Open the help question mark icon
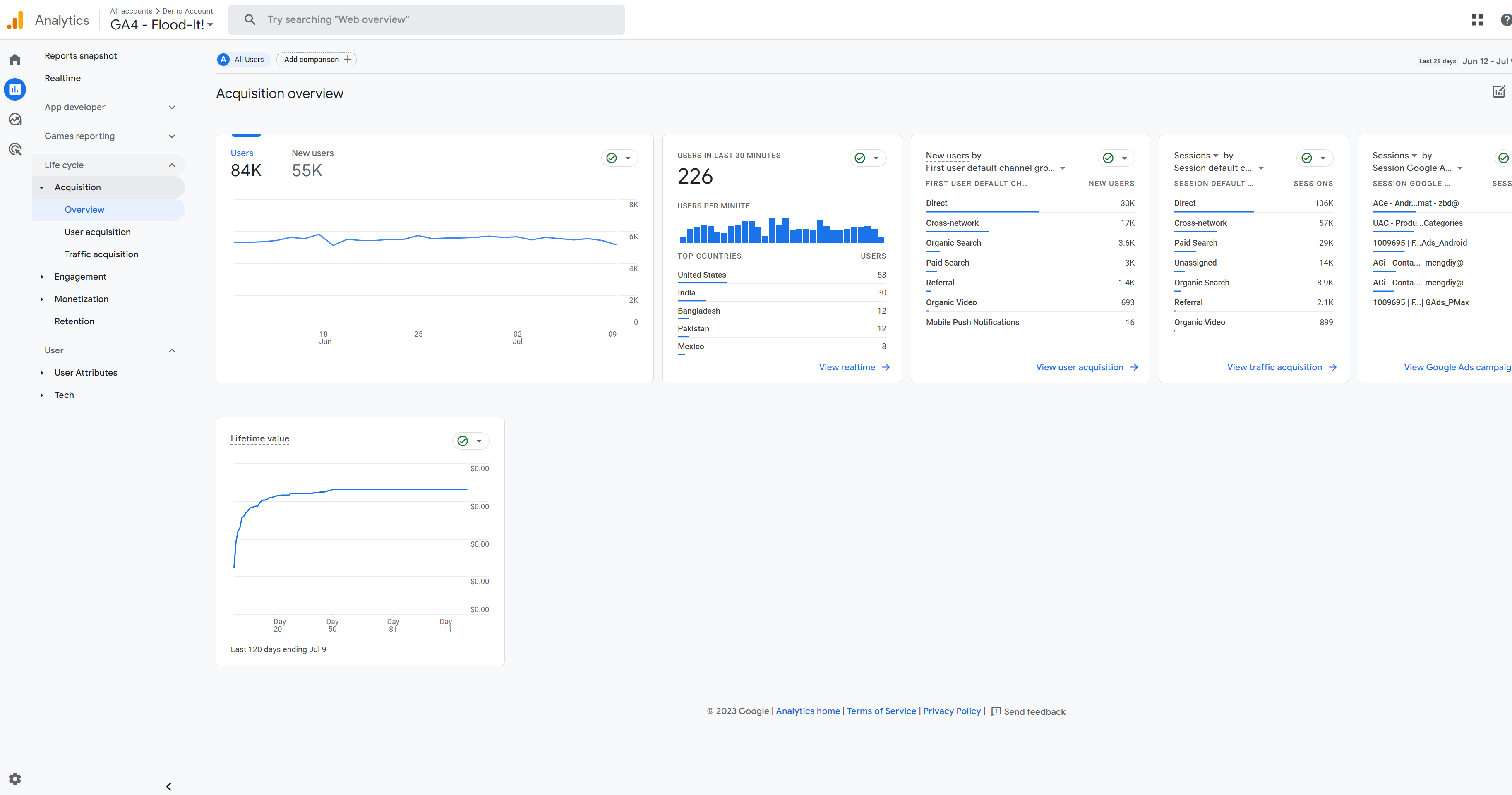The width and height of the screenshot is (1512, 795). 1506,20
